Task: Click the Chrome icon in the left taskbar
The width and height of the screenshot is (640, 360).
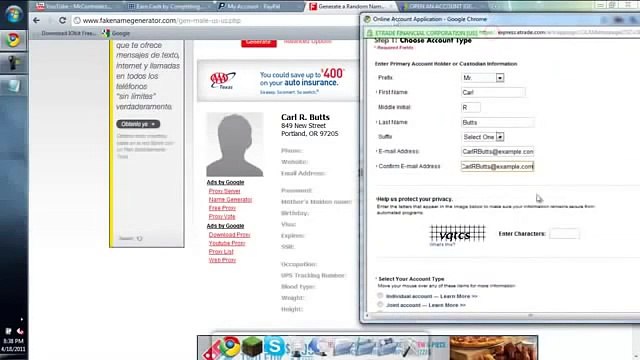Action: (13, 40)
